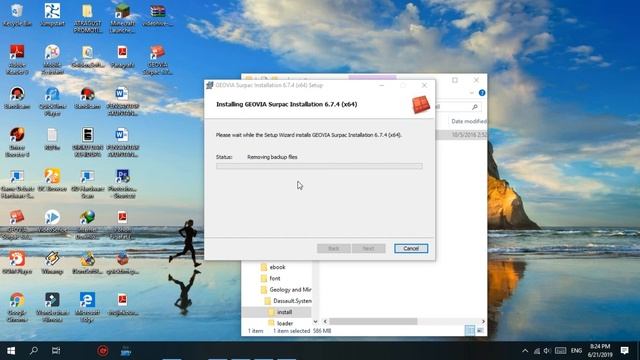Click the greyed-out Back button in setup
This screenshot has height=360, width=640.
[333, 248]
